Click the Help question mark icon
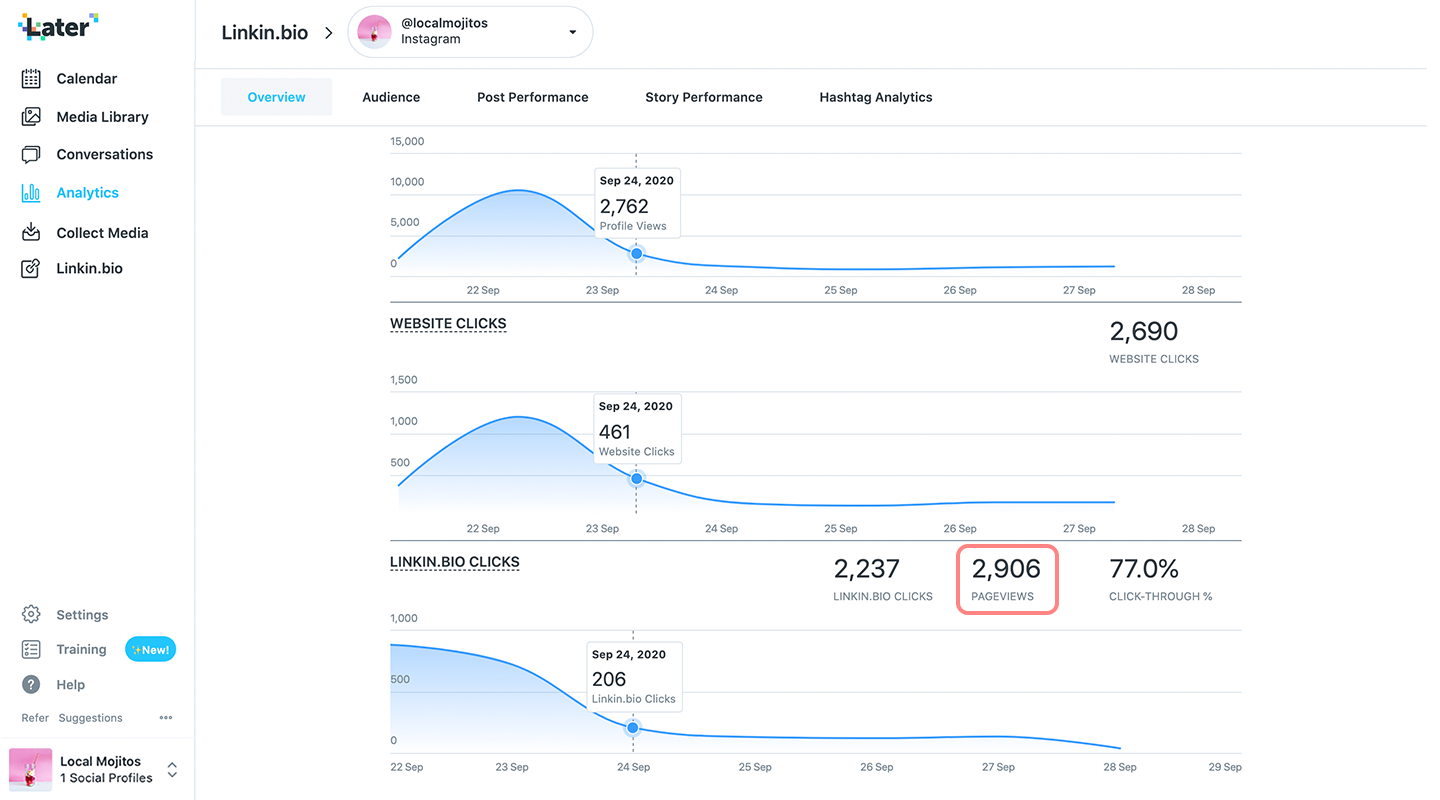The height and width of the screenshot is (800, 1440). pyautogui.click(x=31, y=685)
